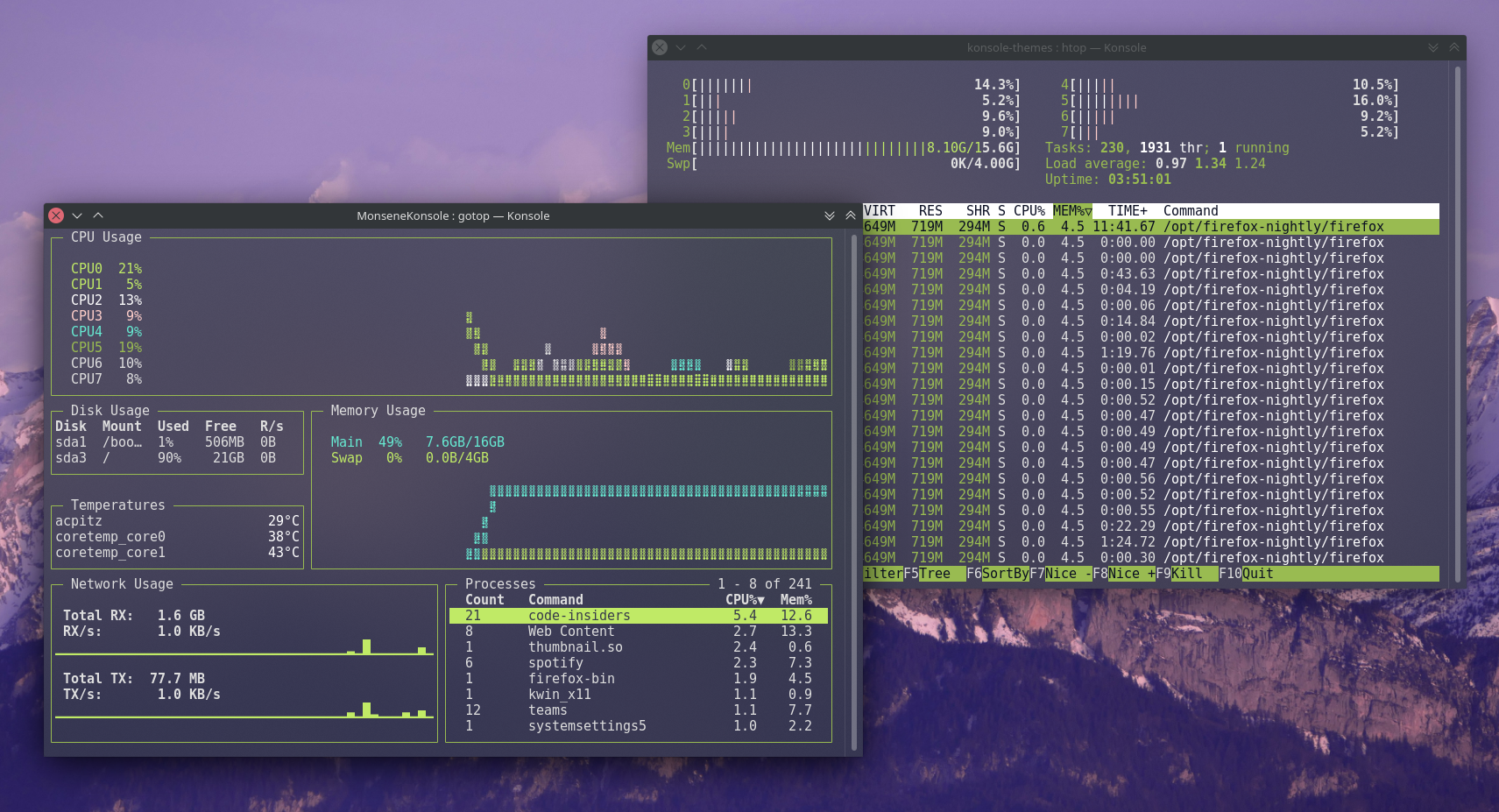This screenshot has width=1499, height=812.
Task: Click TIME+ column header in htop
Action: coord(1128,211)
